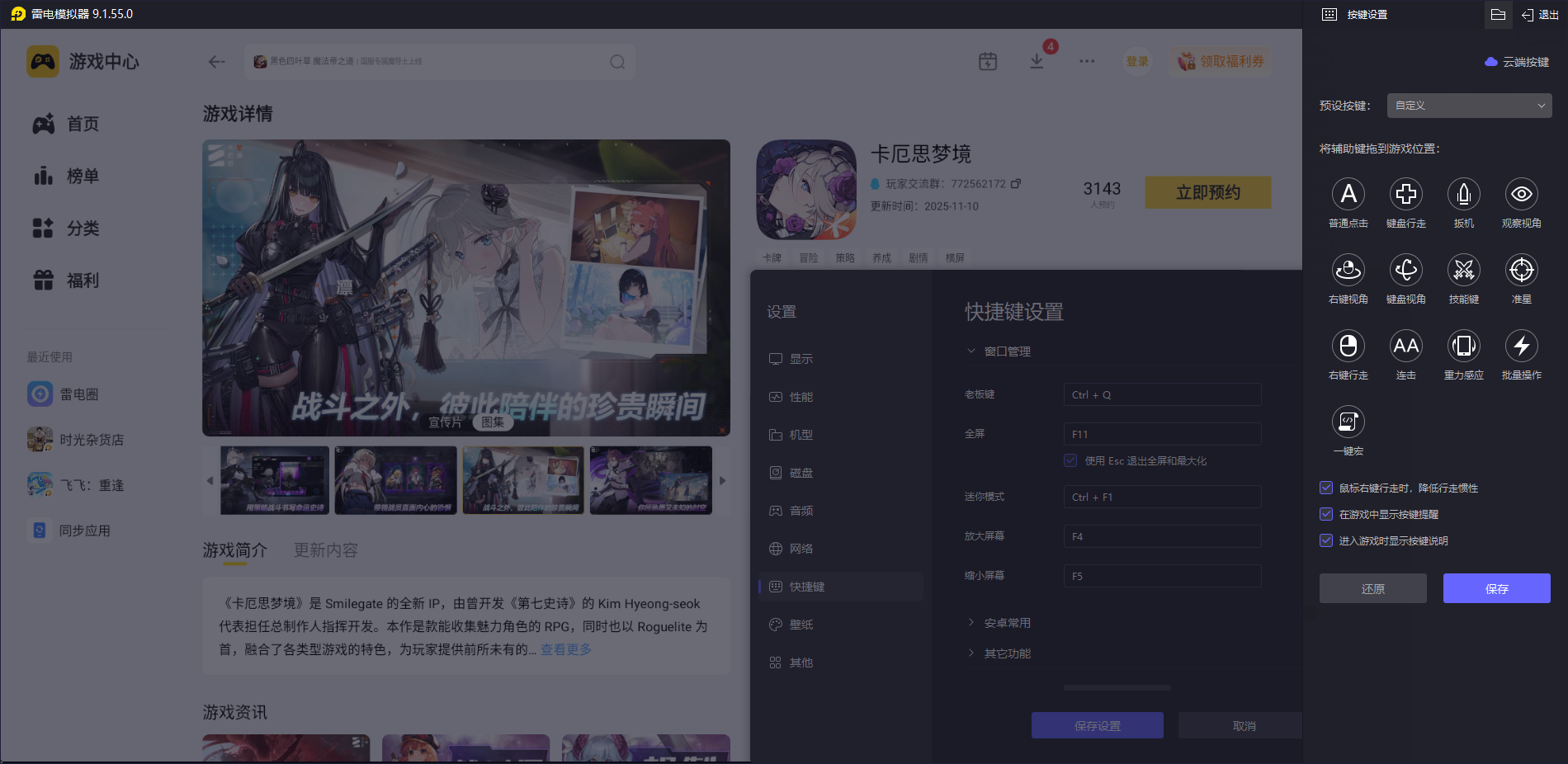Image resolution: width=1568 pixels, height=764 pixels.
Task: Show next screenshots with right arrow
Action: [722, 480]
